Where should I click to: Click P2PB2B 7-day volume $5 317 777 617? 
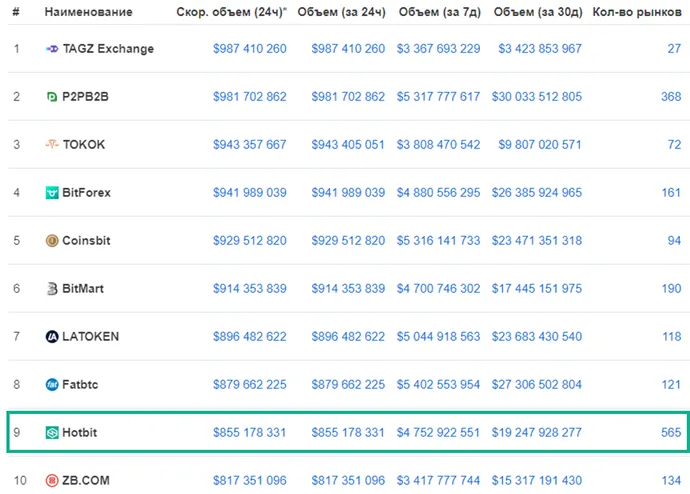coord(438,97)
